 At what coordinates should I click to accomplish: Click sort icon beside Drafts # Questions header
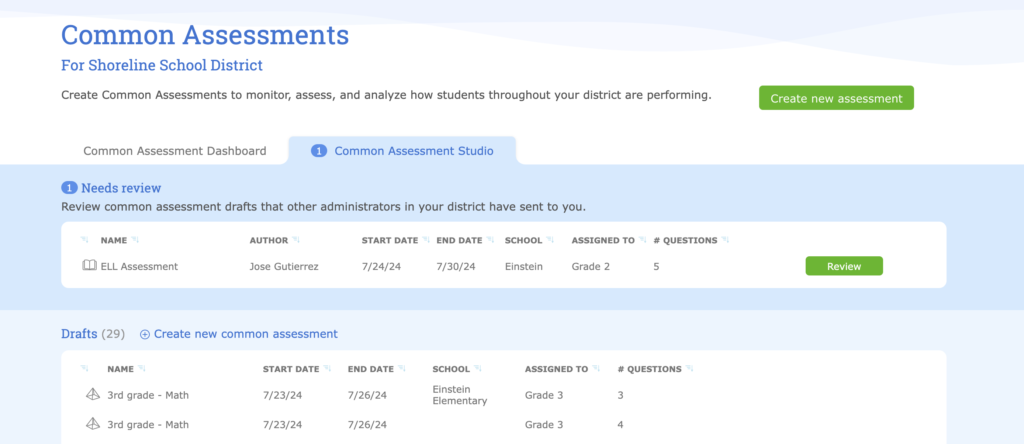690,369
